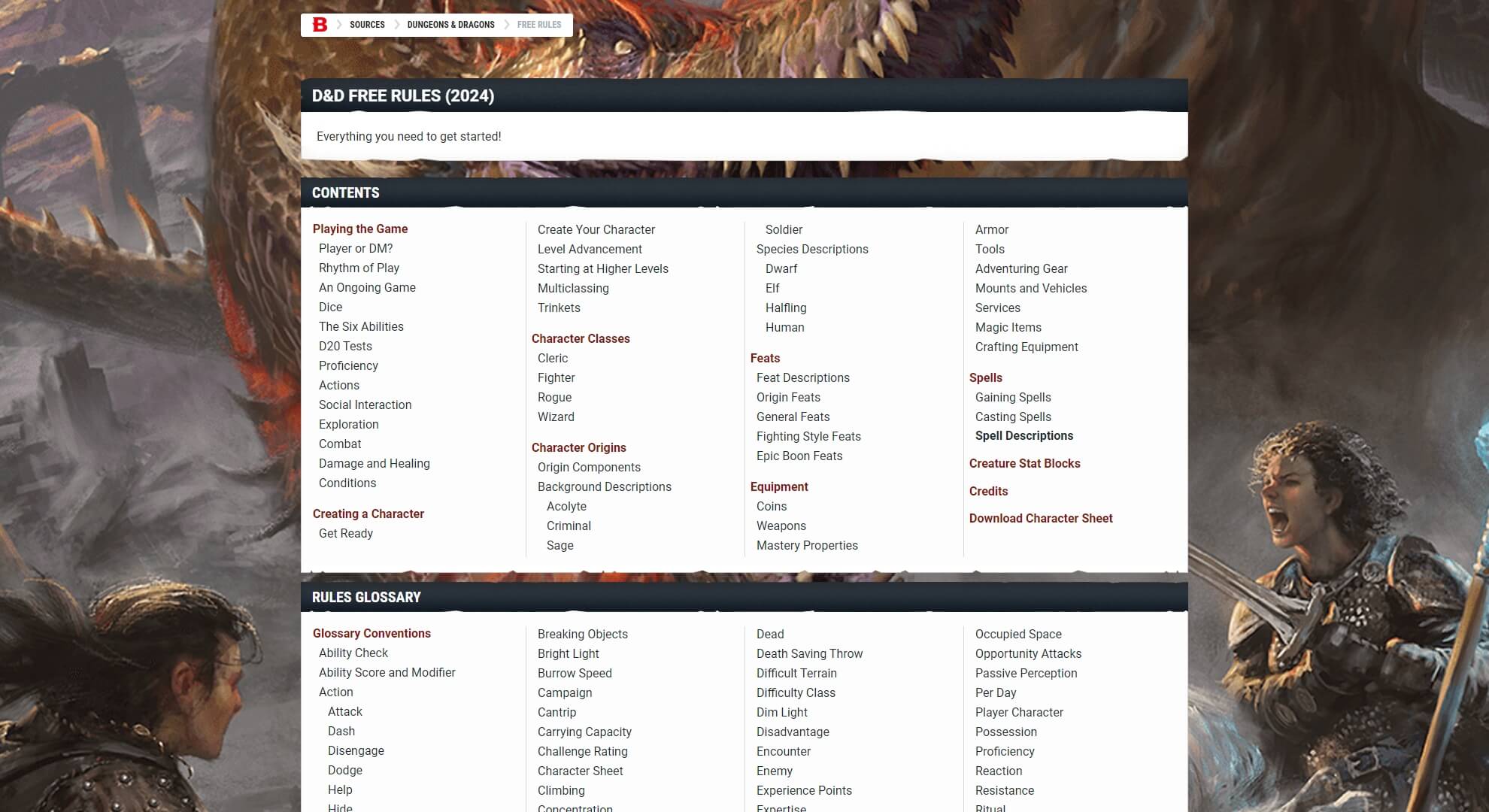Open the Rogue class
This screenshot has height=812, width=1489.
pos(554,397)
